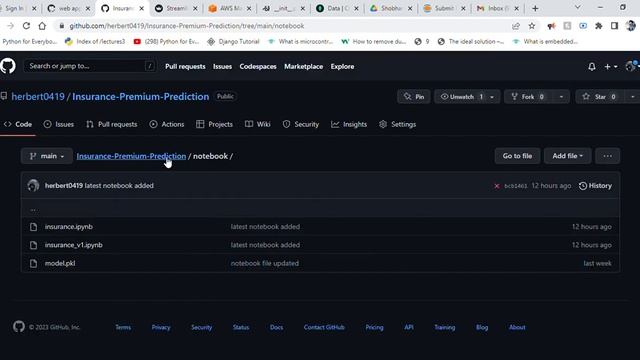Click the profile avatar in GitHub header
640x360 pixels.
click(631, 66)
